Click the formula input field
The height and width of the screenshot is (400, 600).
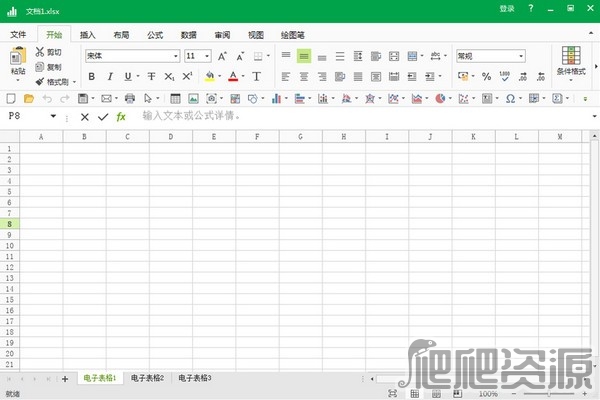coord(364,116)
